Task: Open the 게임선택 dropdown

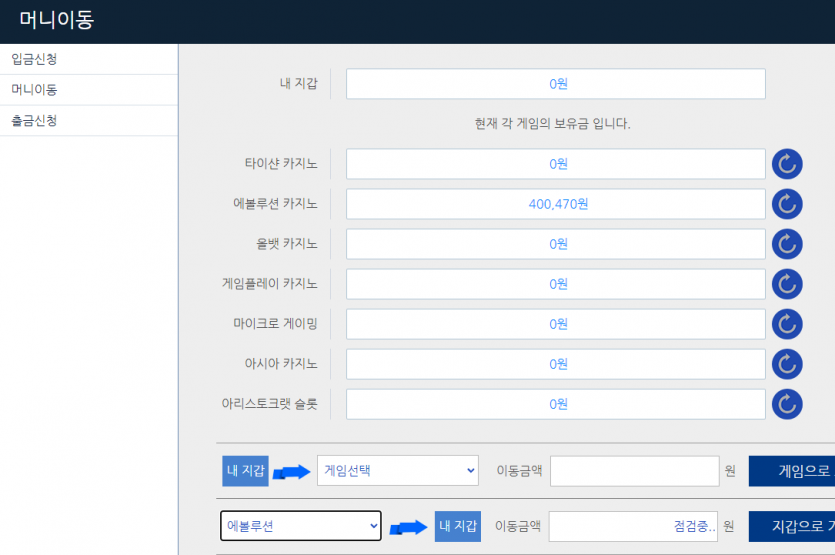Action: point(398,470)
